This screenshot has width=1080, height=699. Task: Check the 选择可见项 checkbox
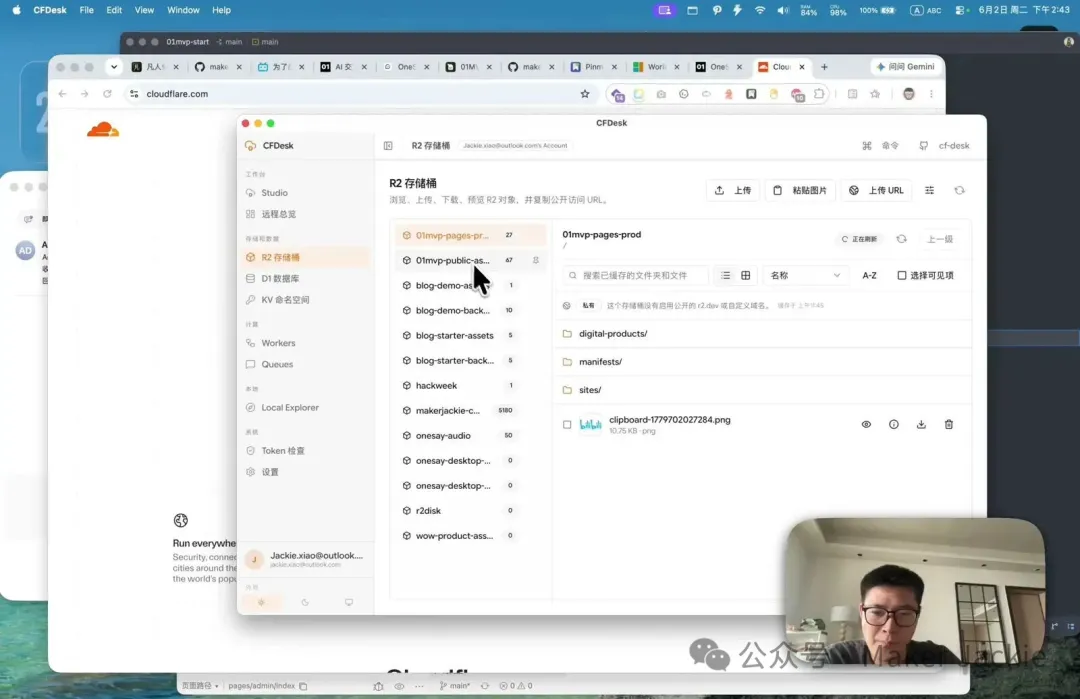(902, 275)
